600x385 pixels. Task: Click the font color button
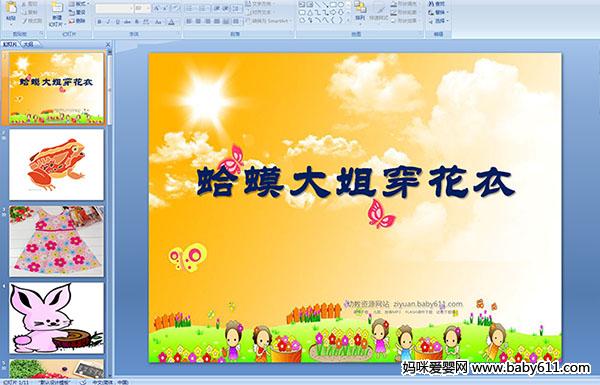click(172, 22)
